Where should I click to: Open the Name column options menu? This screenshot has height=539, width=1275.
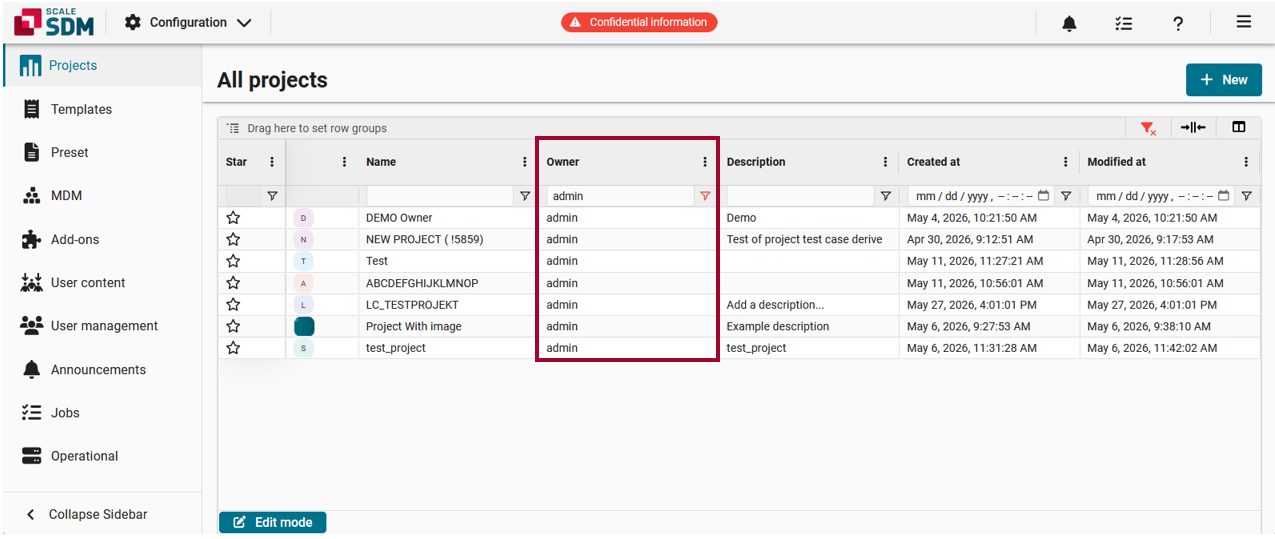click(525, 162)
